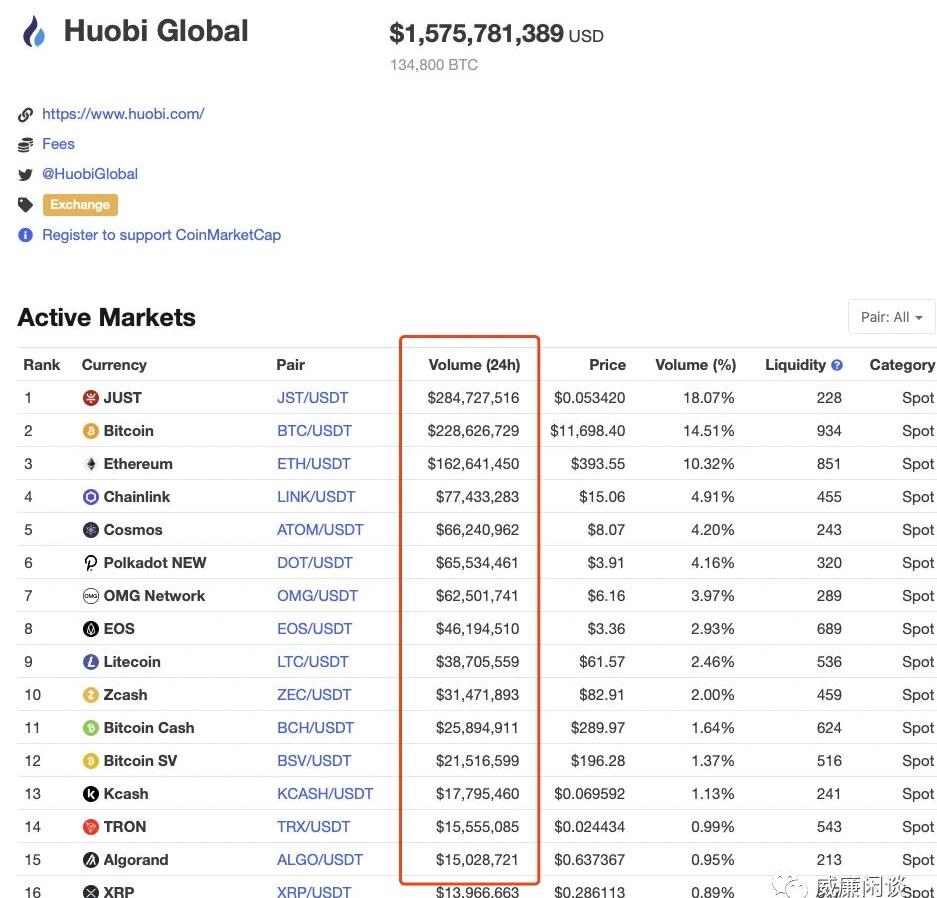Select the $1,575,781,389 USD total volume
The width and height of the screenshot is (937, 898).
(496, 33)
